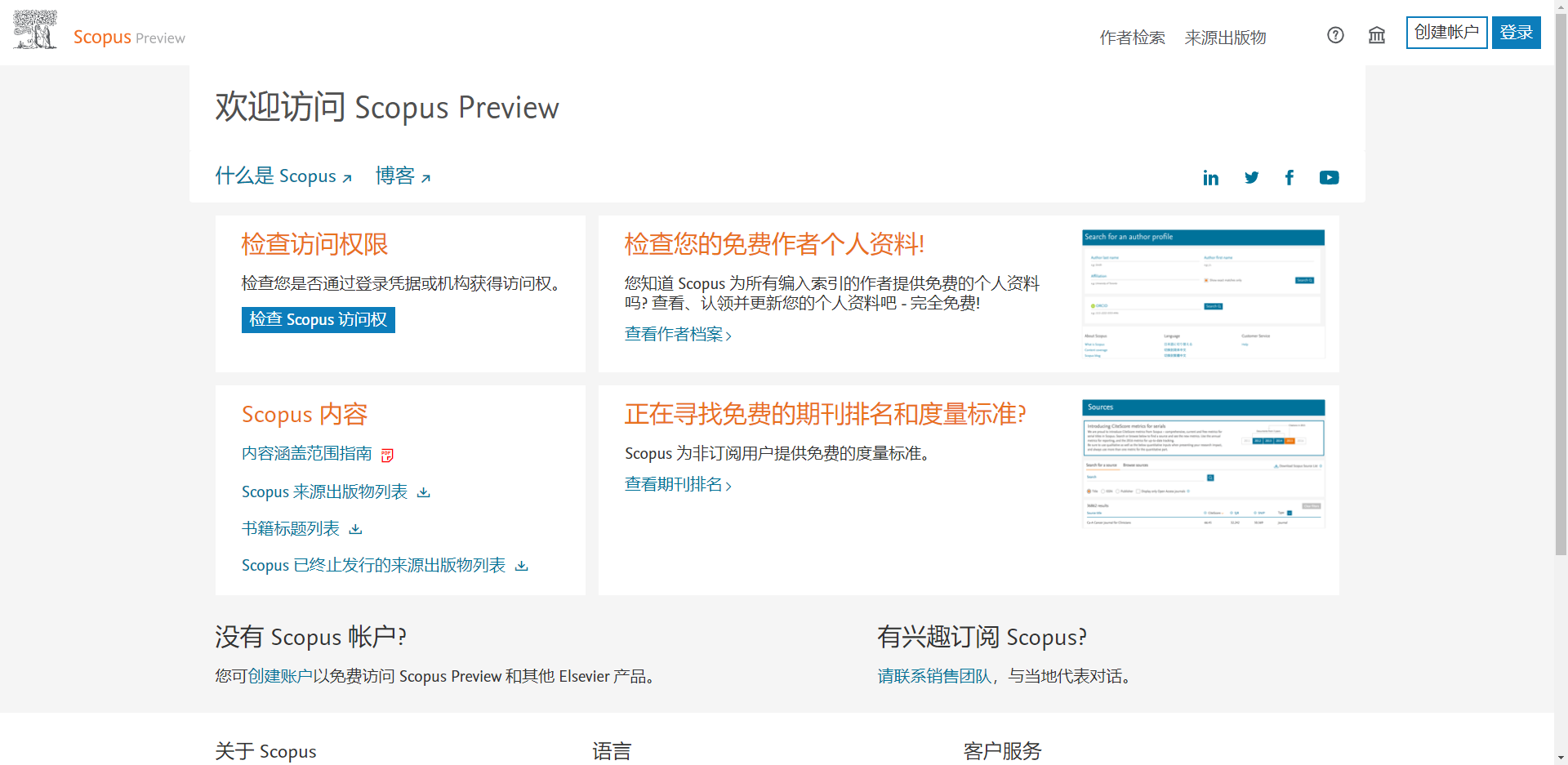Click download icon beside 已终止发行的来源出版物列表
The height and width of the screenshot is (765, 1568).
click(x=521, y=566)
